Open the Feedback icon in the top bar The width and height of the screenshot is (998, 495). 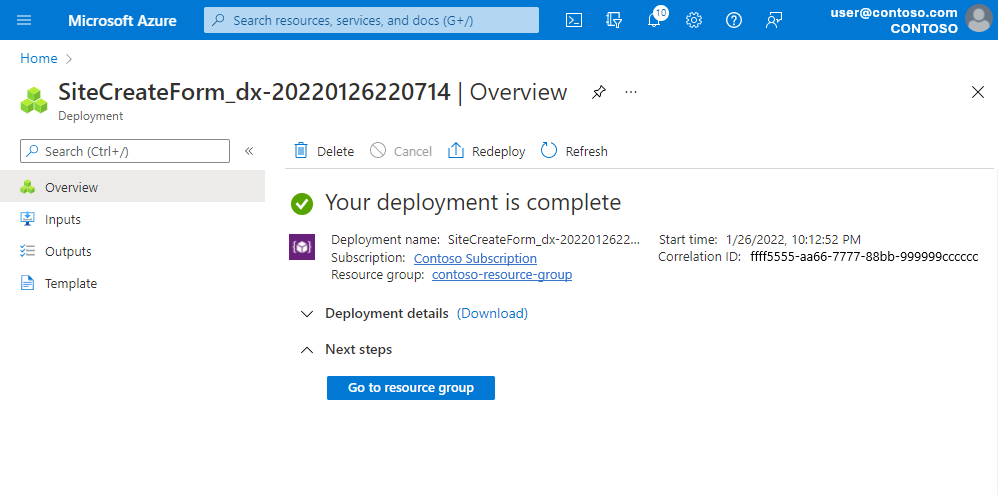(x=773, y=20)
